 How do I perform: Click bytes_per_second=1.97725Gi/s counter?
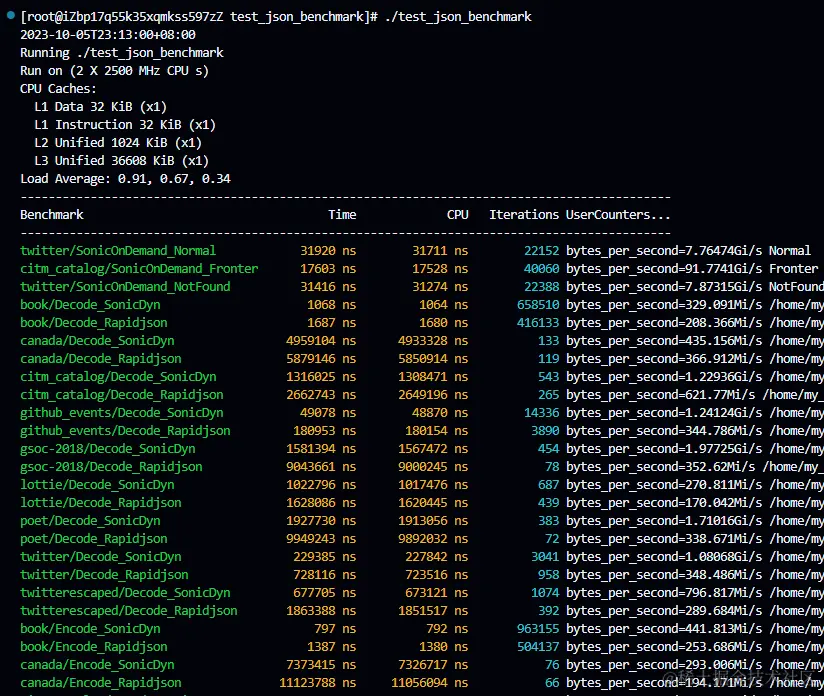pos(664,449)
